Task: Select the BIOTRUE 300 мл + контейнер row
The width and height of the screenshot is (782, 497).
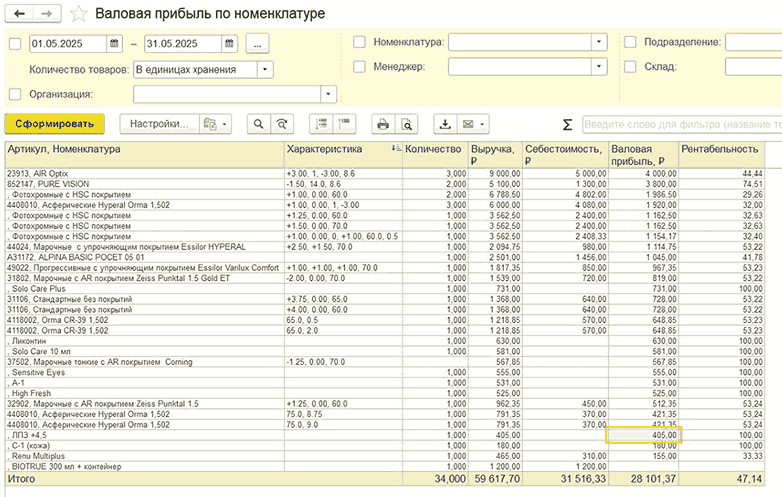Action: [x=385, y=467]
